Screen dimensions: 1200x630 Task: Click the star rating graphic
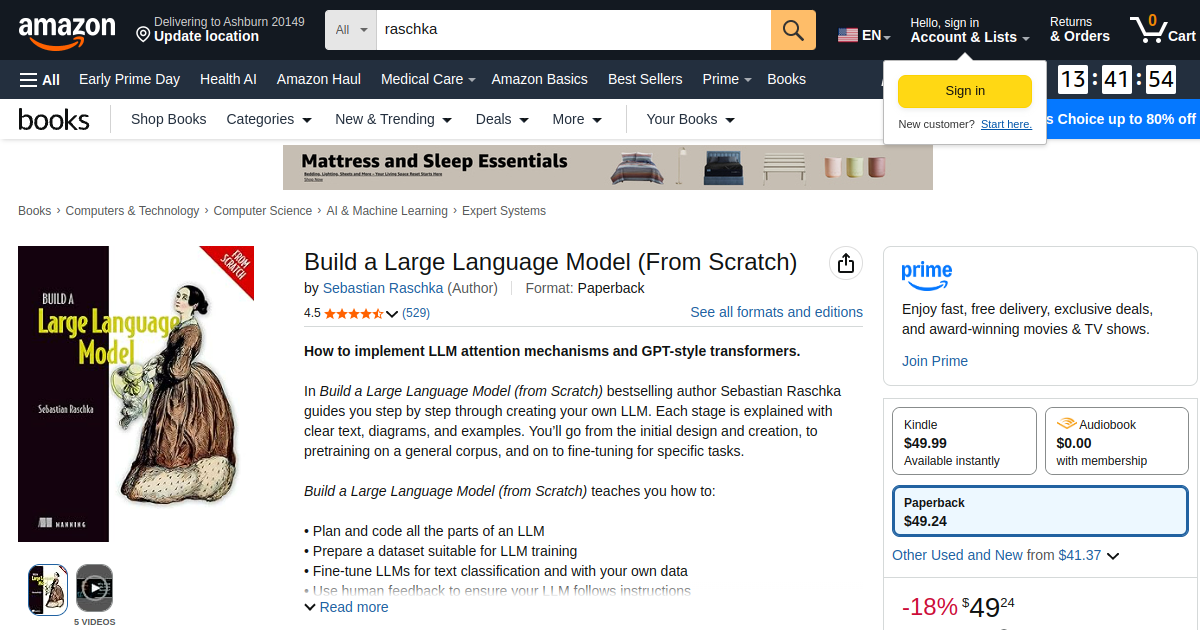tap(353, 313)
